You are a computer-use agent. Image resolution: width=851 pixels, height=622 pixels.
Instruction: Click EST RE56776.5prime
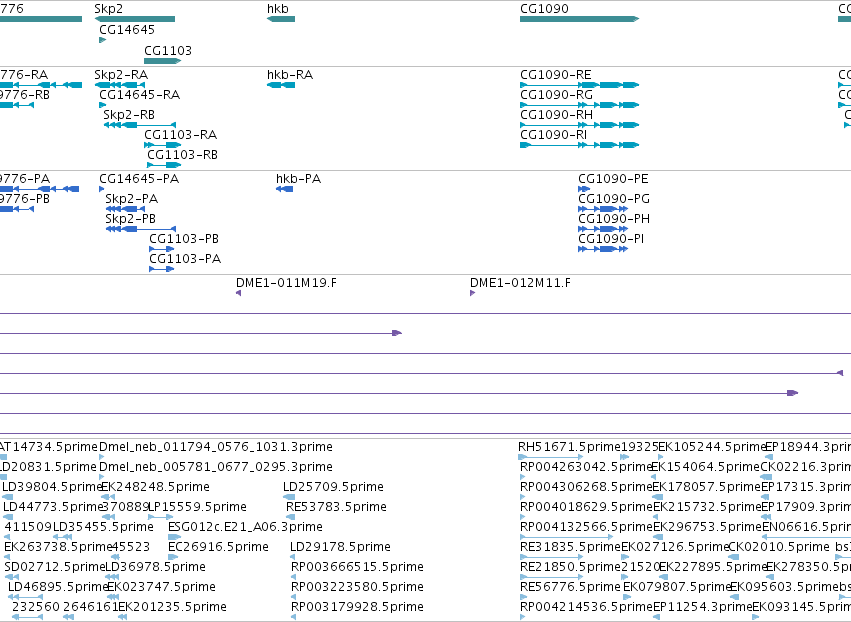click(570, 587)
